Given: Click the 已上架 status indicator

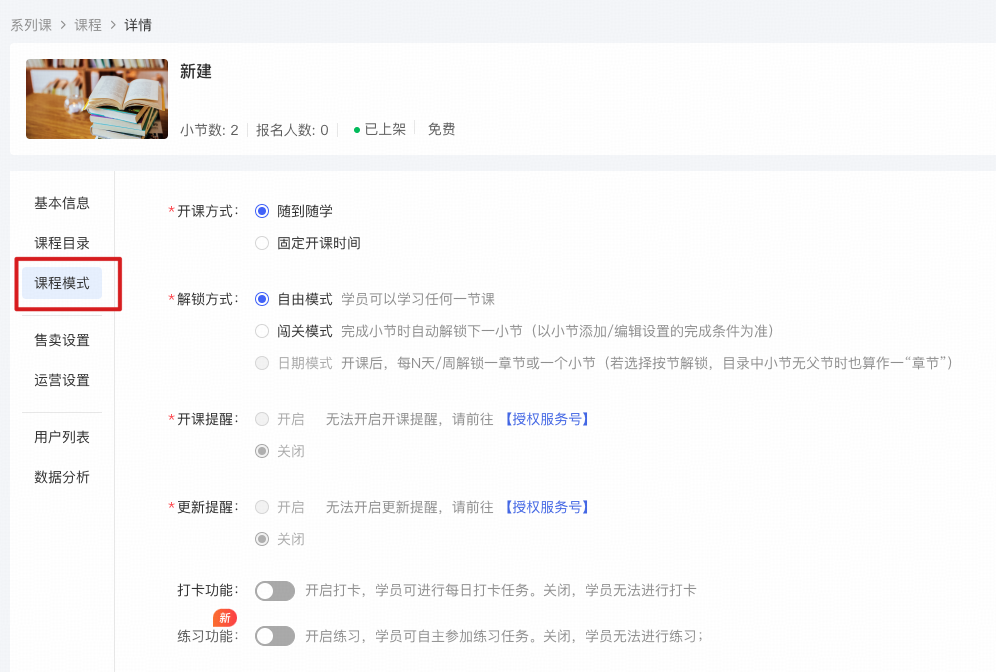Looking at the screenshot, I should point(380,130).
